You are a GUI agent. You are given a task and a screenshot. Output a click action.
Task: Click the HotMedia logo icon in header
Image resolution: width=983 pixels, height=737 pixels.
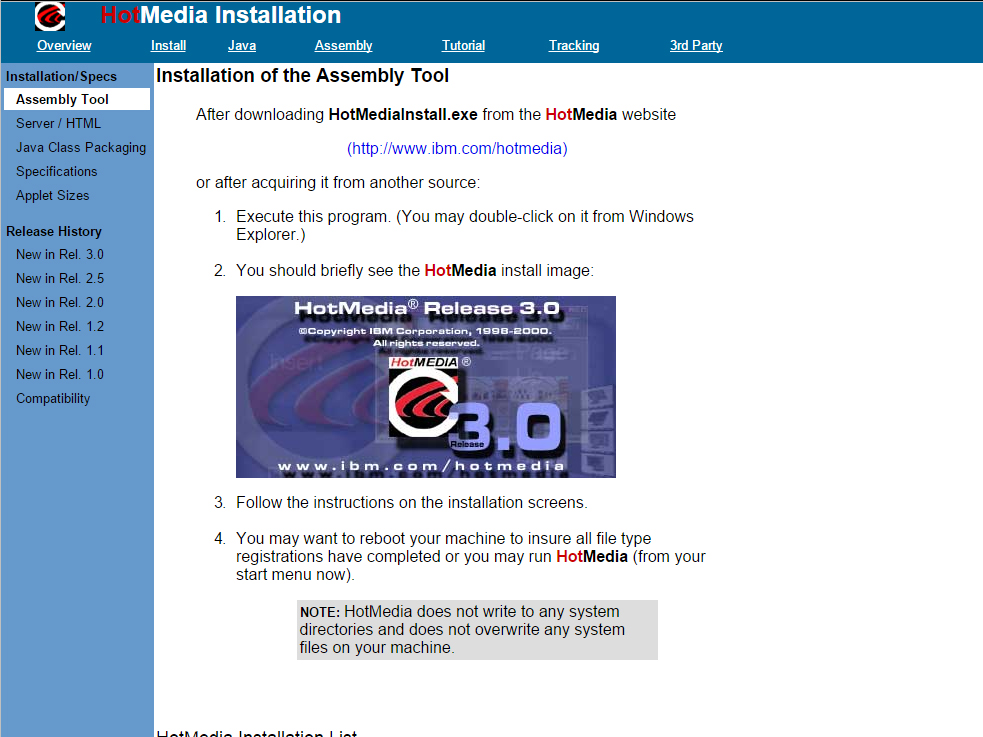[50, 16]
